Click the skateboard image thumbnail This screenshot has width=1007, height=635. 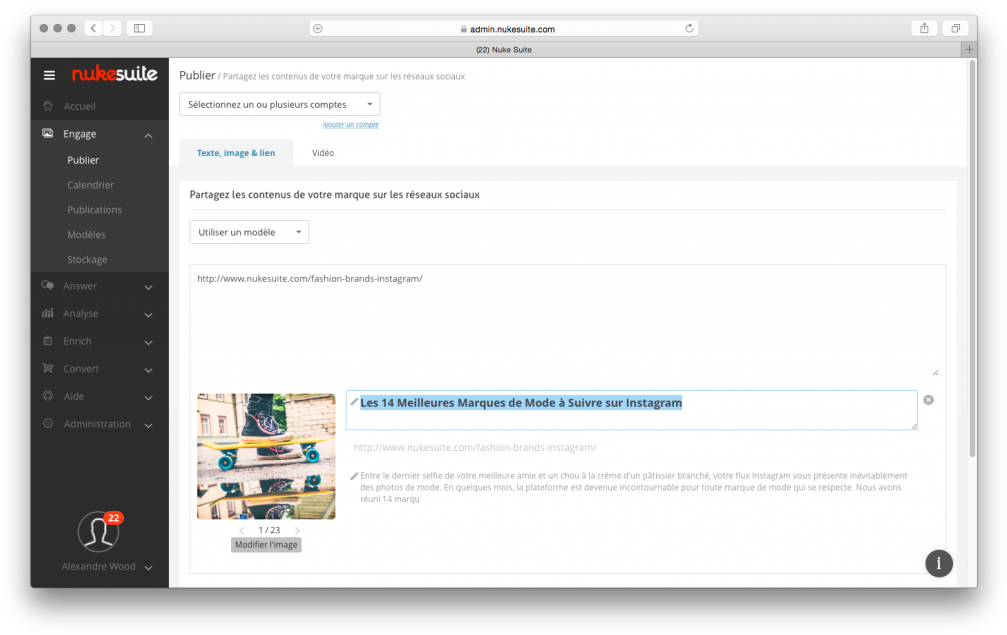click(x=265, y=456)
